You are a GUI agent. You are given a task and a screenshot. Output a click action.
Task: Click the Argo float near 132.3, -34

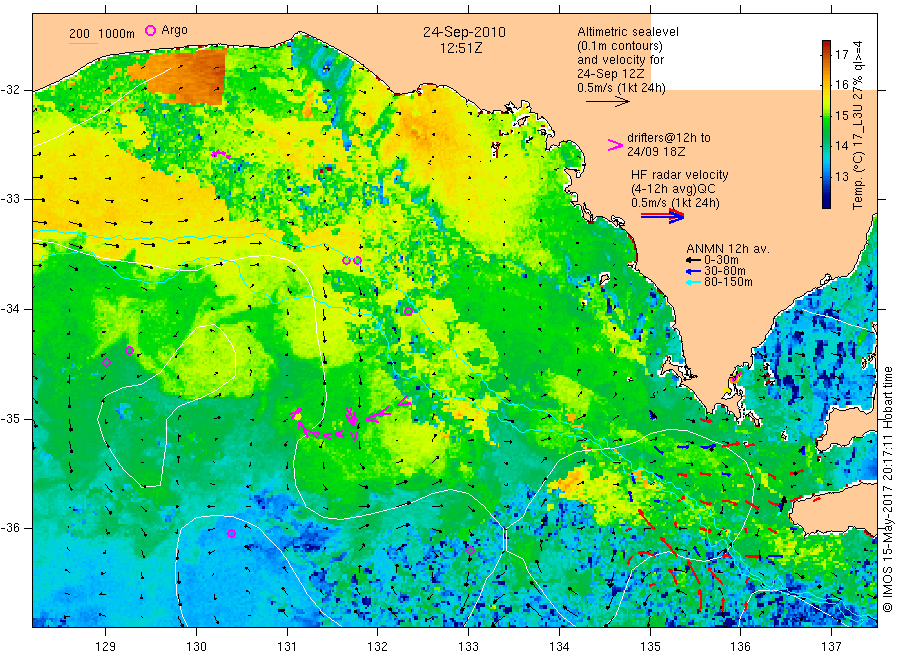[408, 312]
